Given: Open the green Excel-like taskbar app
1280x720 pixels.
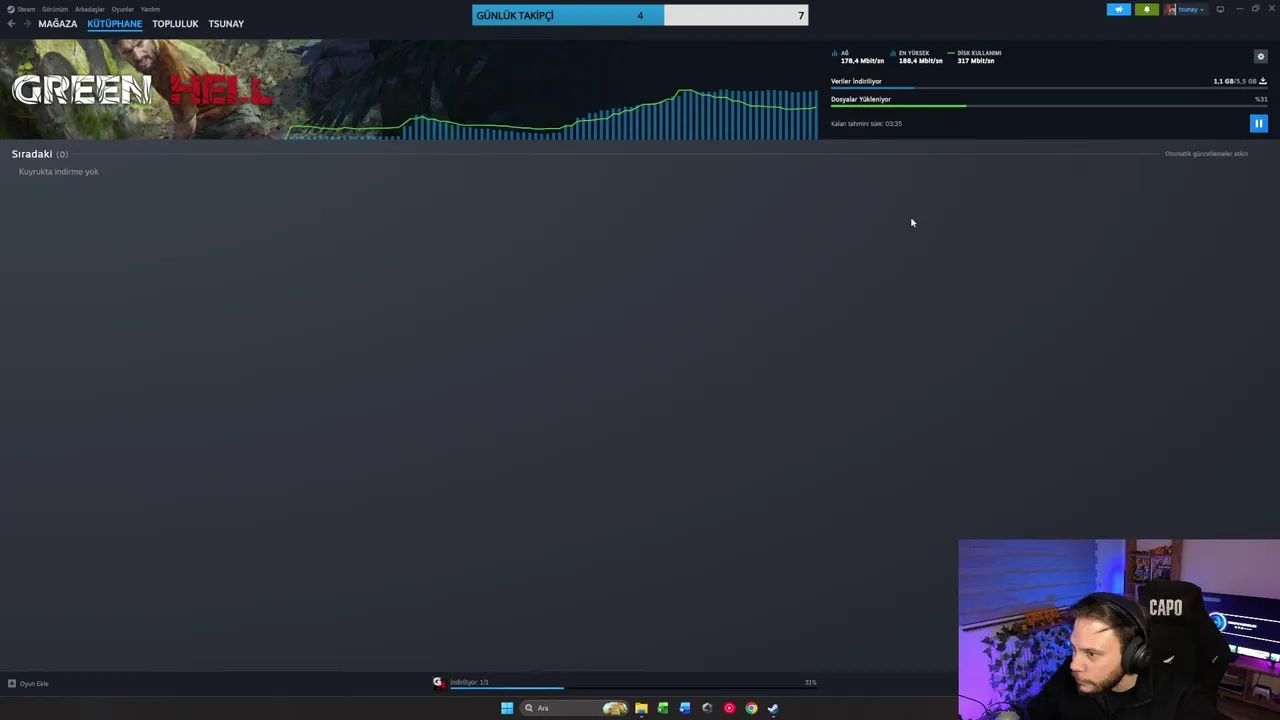Looking at the screenshot, I should [x=663, y=708].
